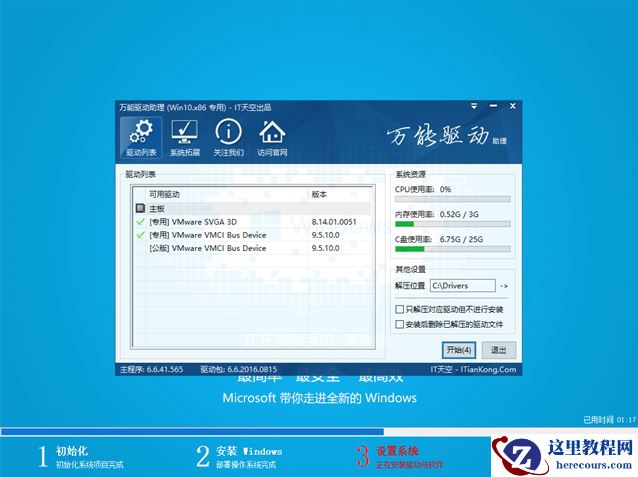Check [公版] VMware VMCI Bus Device
638x477 pixels.
coord(140,248)
